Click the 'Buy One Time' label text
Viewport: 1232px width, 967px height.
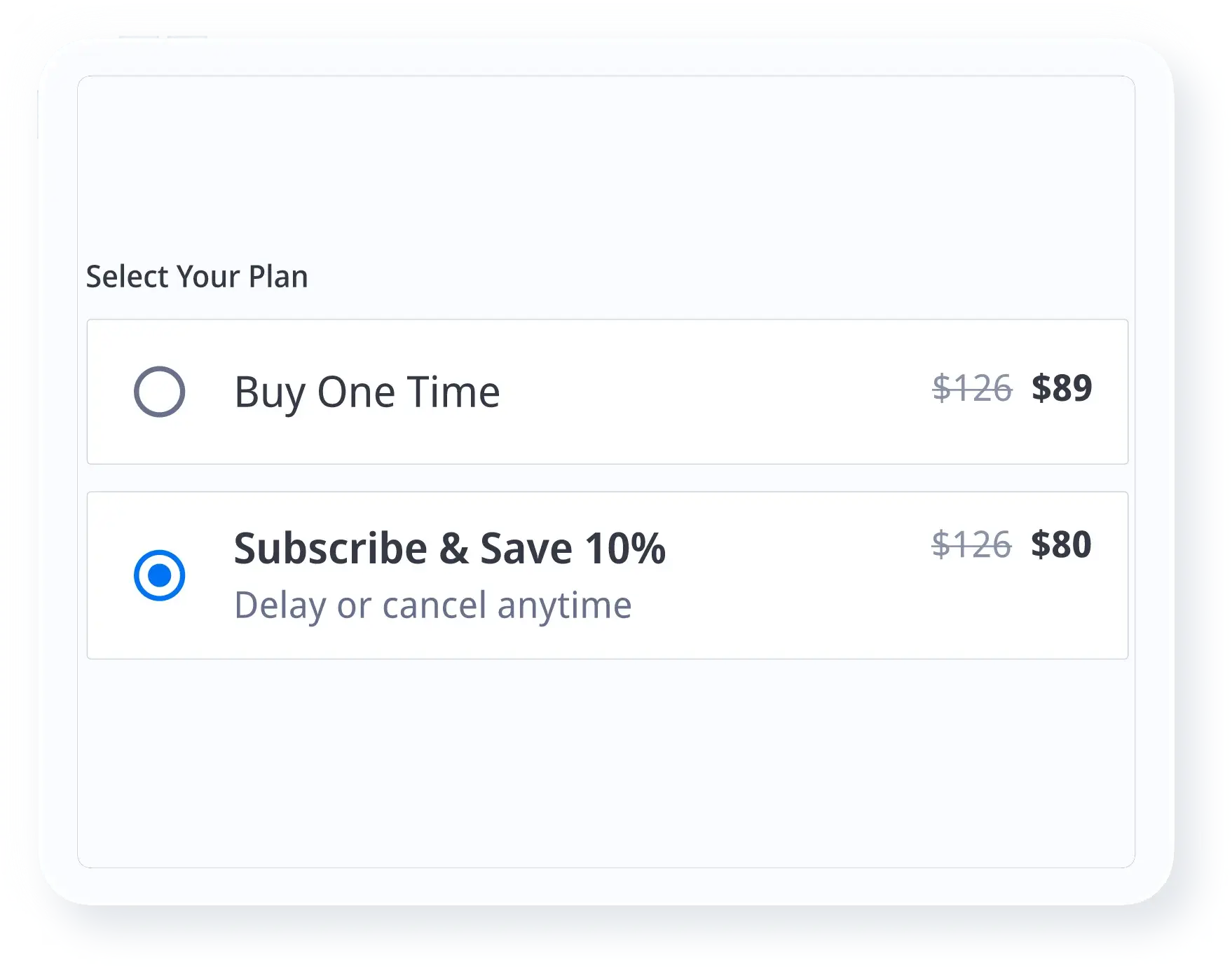point(367,392)
